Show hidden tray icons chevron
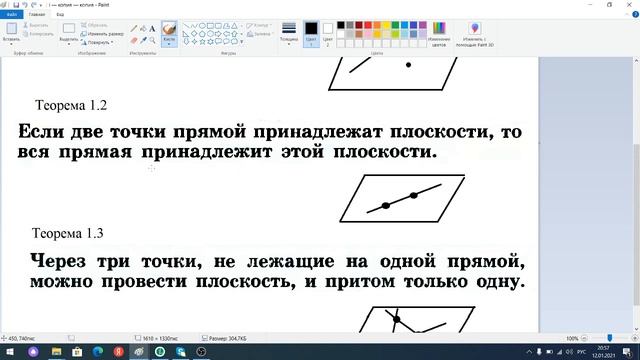The height and width of the screenshot is (360, 640). click(529, 351)
